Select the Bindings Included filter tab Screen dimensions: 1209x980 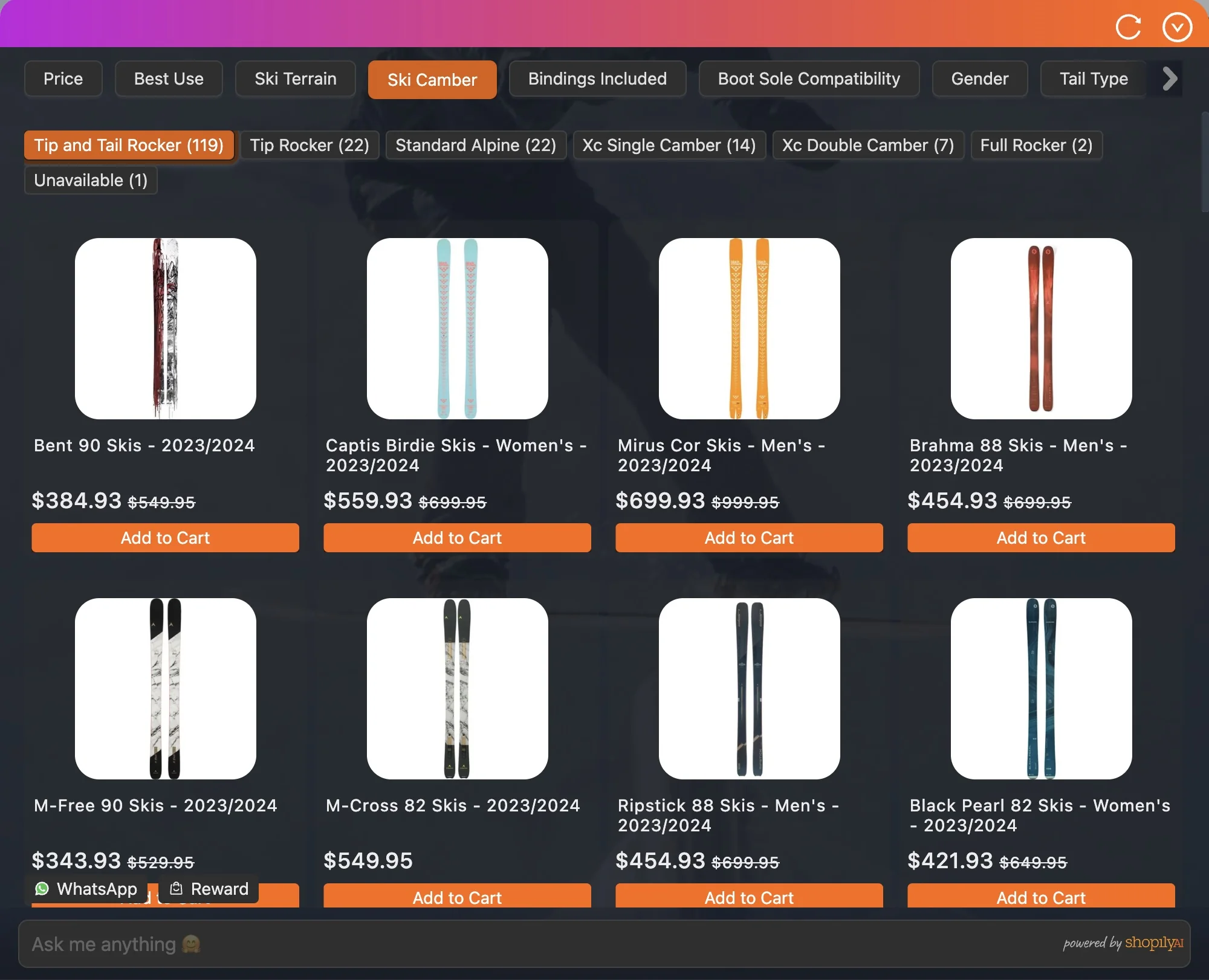597,79
